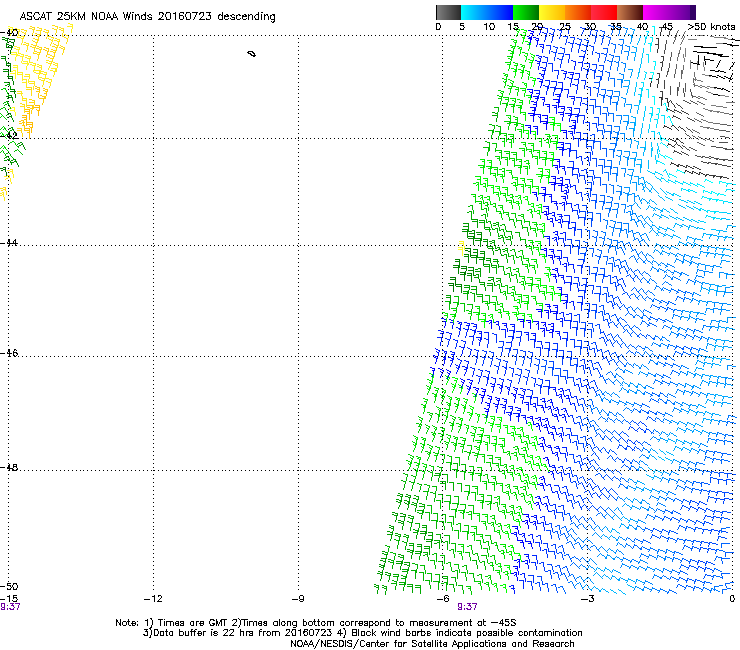Click the note line starting 'Note: 1) Times are GMT'

pos(316,623)
